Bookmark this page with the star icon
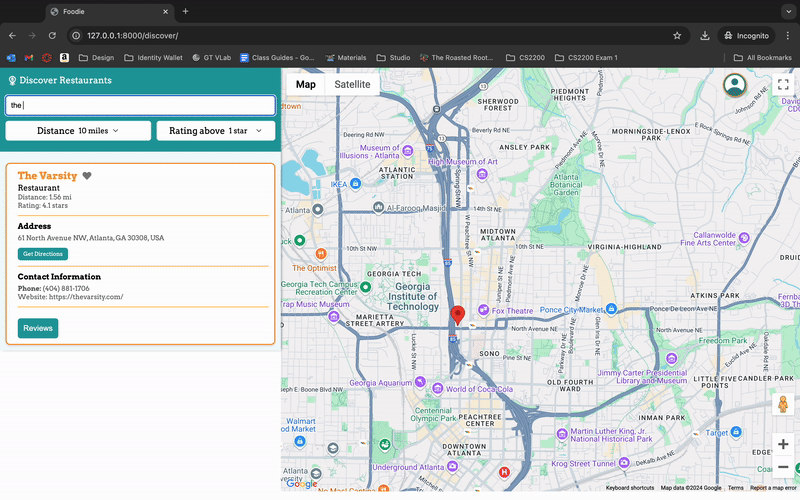This screenshot has width=800, height=500. 677,36
